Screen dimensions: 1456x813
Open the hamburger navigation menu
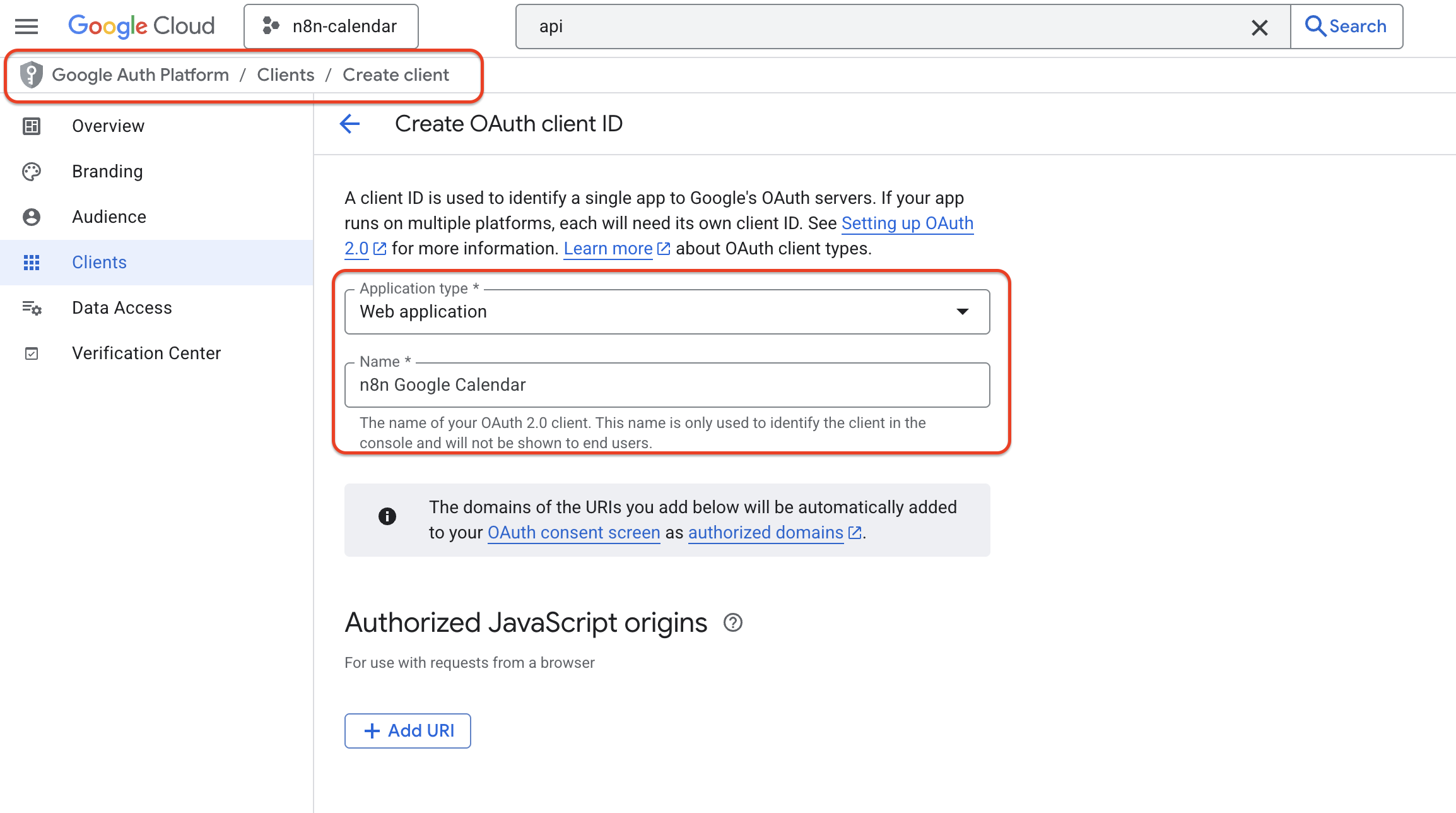pyautogui.click(x=26, y=27)
